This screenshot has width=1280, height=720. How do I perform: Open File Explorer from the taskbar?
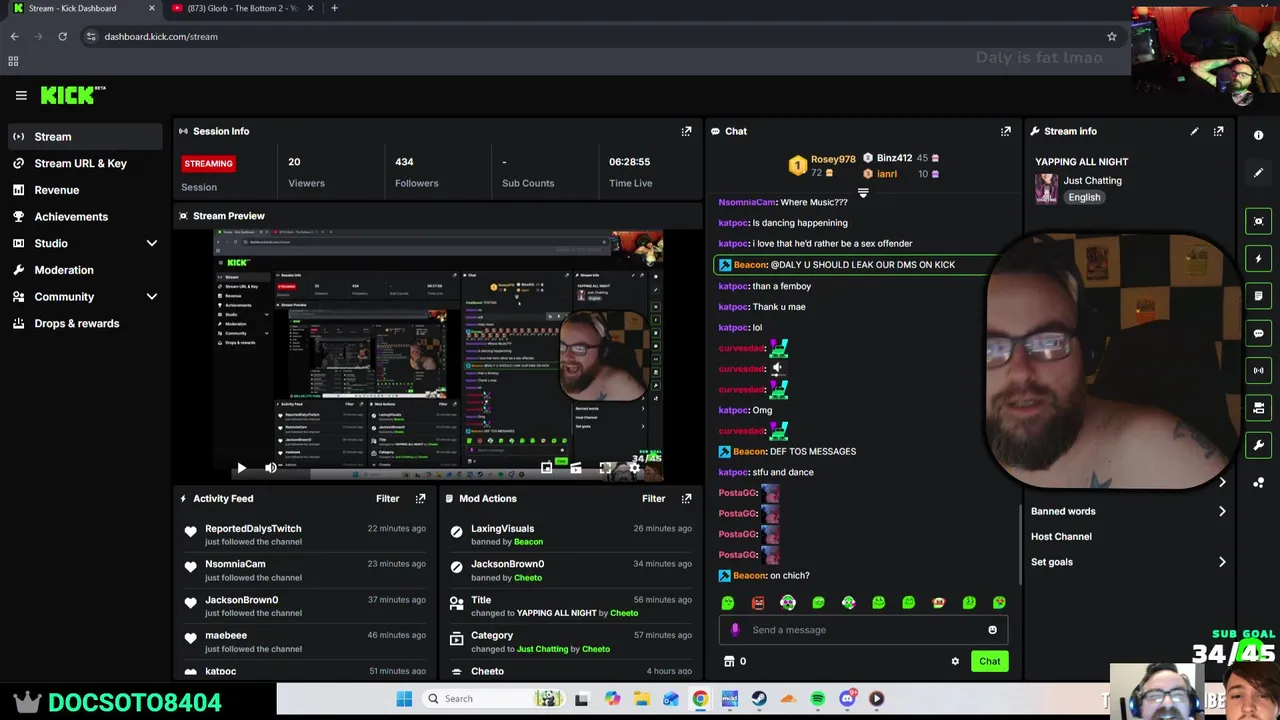(641, 699)
